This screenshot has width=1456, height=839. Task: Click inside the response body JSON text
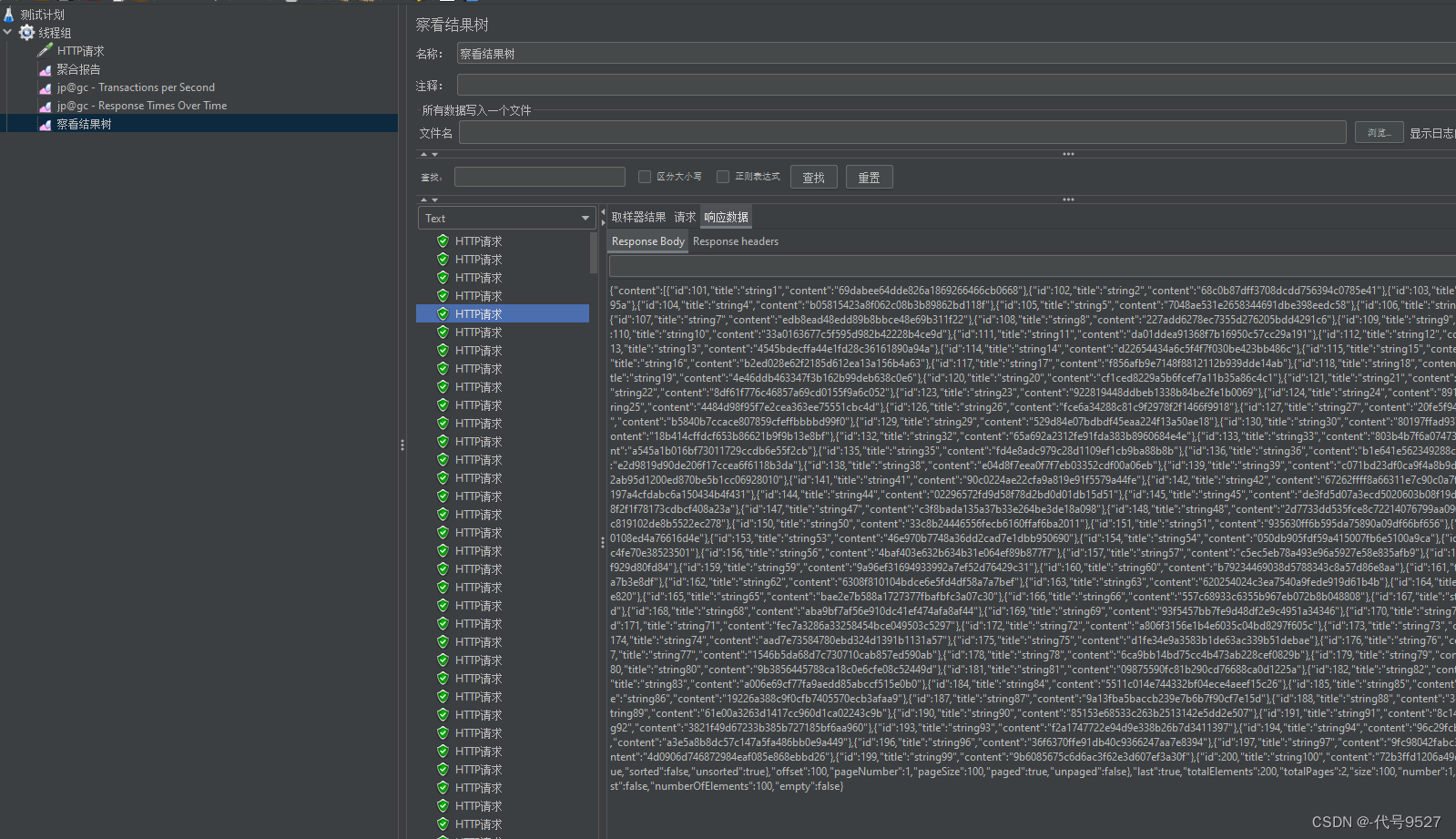click(x=1032, y=537)
